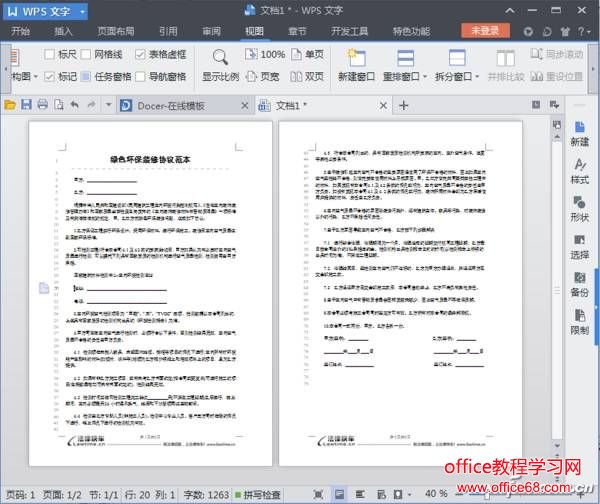Open the 引用 ribbon tab
This screenshot has height=504, width=600.
pos(168,31)
